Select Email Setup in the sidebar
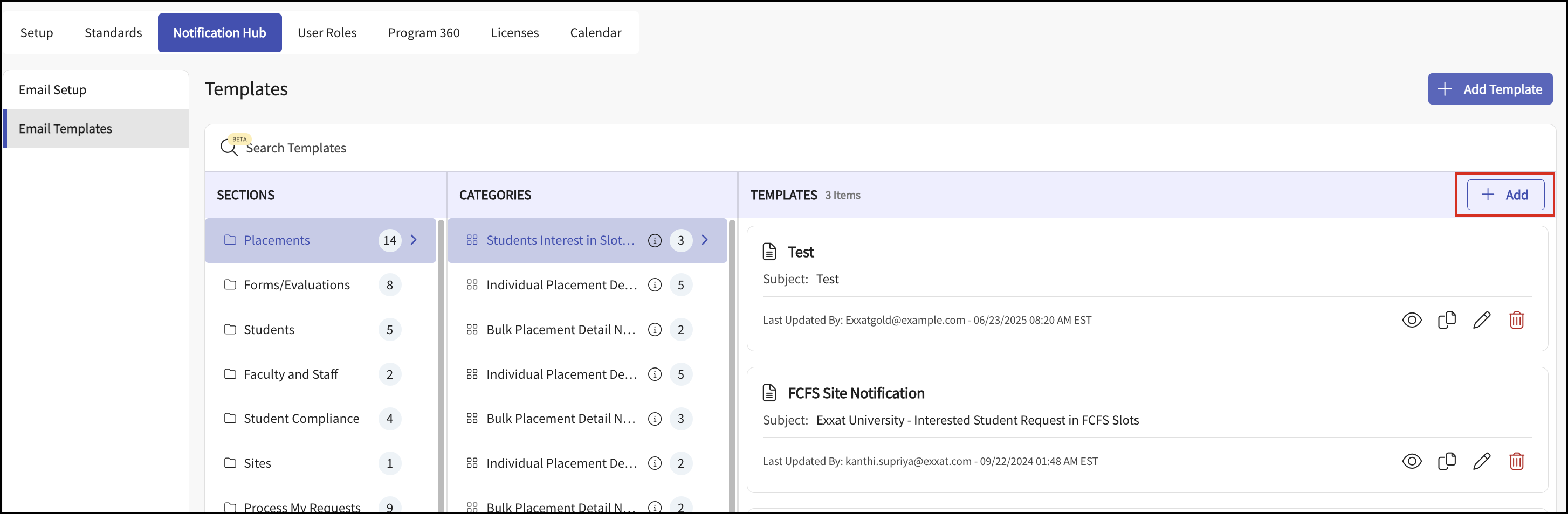Image resolution: width=1568 pixels, height=514 pixels. tap(53, 90)
